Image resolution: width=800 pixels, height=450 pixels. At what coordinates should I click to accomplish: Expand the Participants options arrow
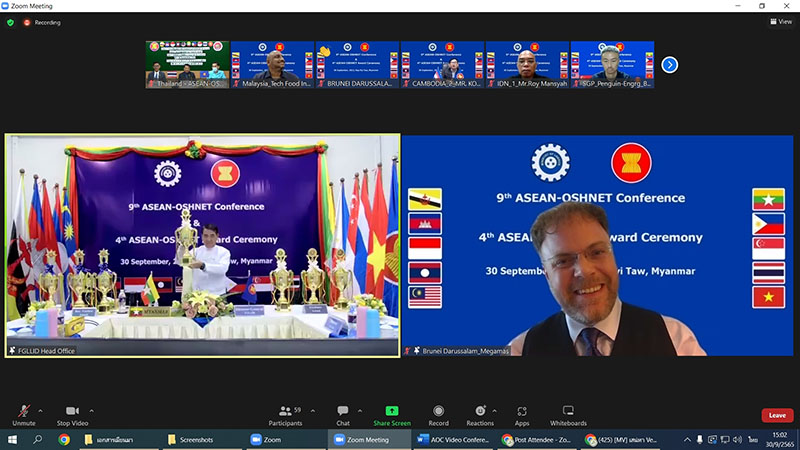pos(310,409)
